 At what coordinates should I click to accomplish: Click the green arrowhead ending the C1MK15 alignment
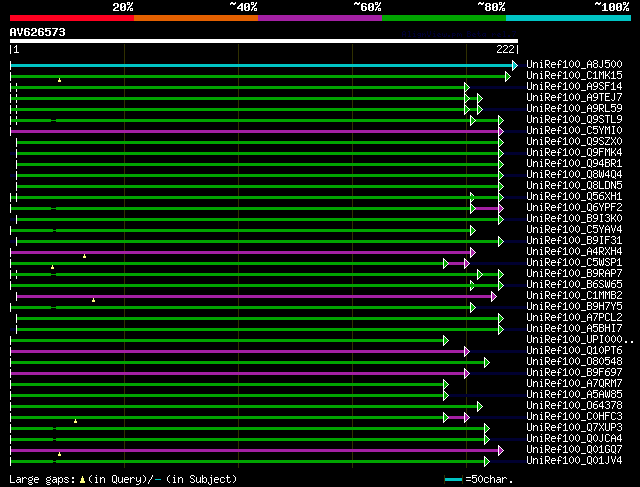[x=508, y=76]
